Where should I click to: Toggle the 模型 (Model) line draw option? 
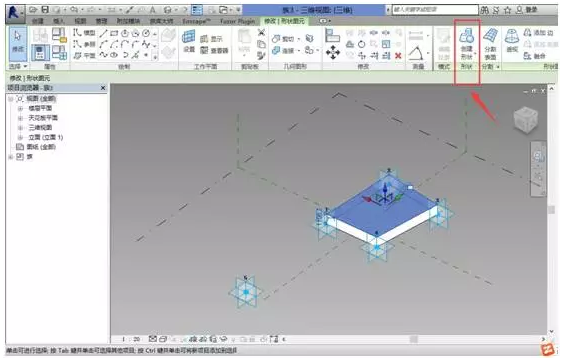coord(85,33)
